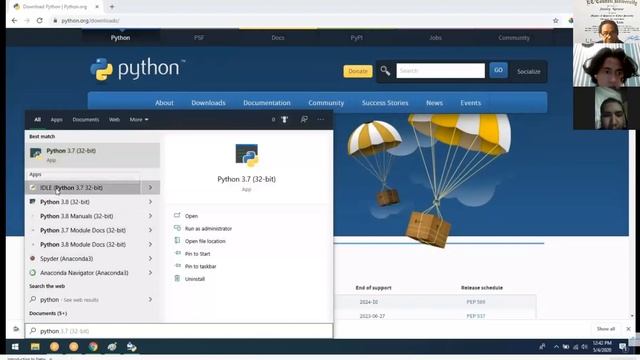Click the Socialize button
Image resolution: width=640 pixels, height=360 pixels.
tap(529, 71)
